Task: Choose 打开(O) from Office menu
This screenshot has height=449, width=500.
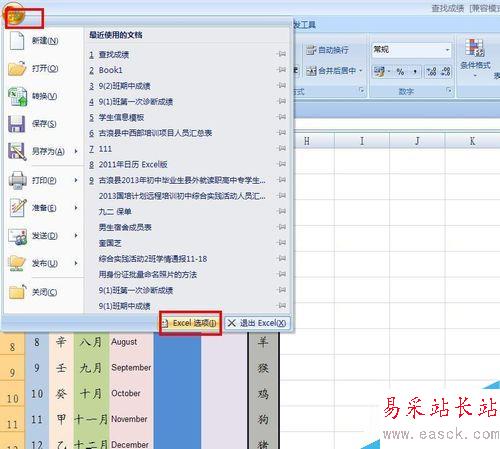Action: (x=45, y=68)
